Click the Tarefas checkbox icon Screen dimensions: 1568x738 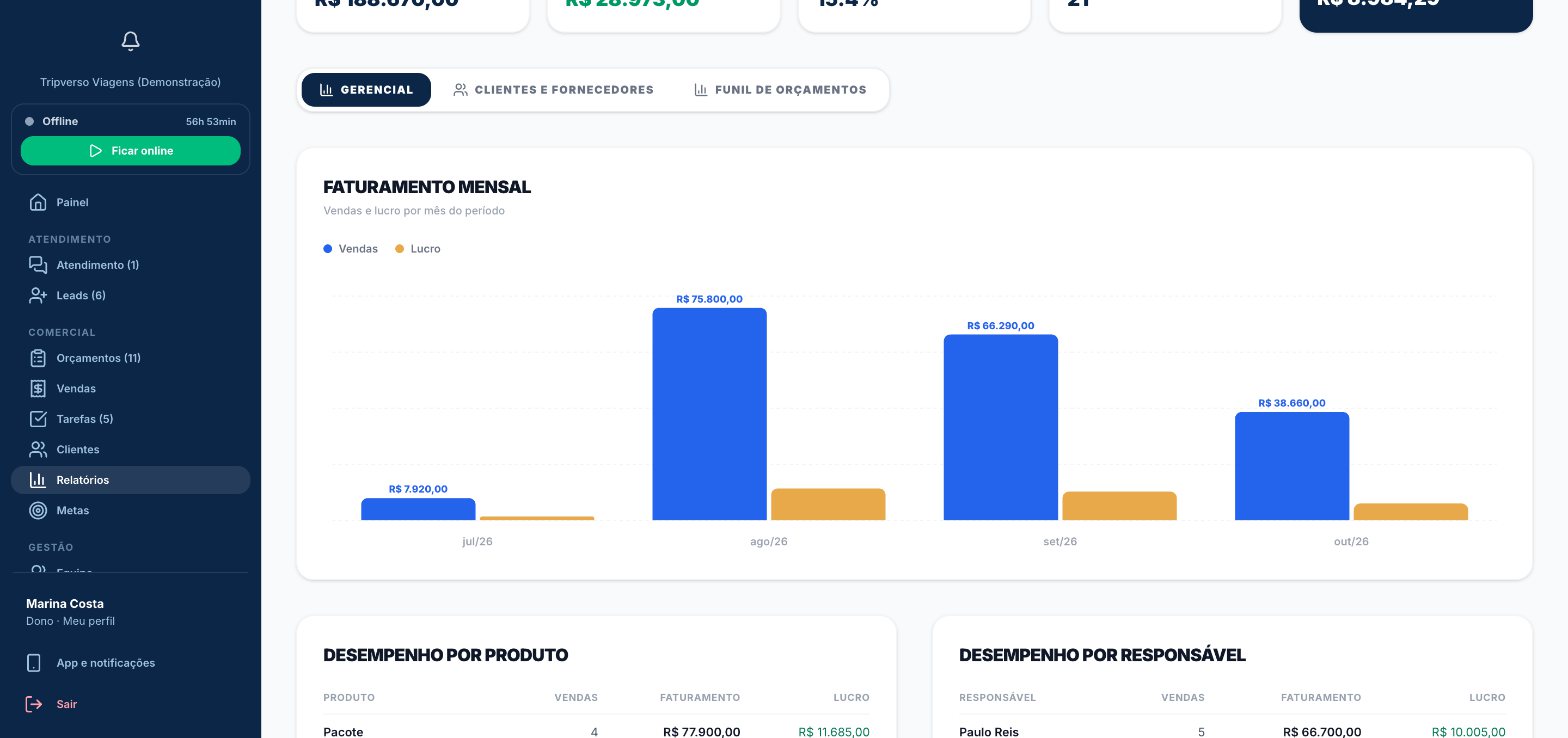(x=38, y=419)
